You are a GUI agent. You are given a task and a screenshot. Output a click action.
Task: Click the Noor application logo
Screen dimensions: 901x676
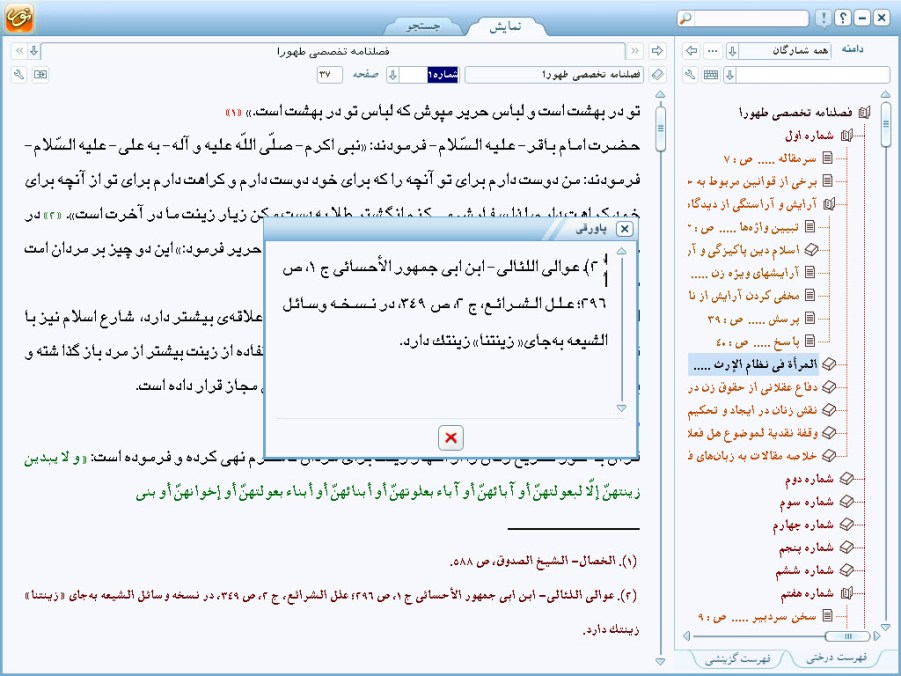point(19,17)
